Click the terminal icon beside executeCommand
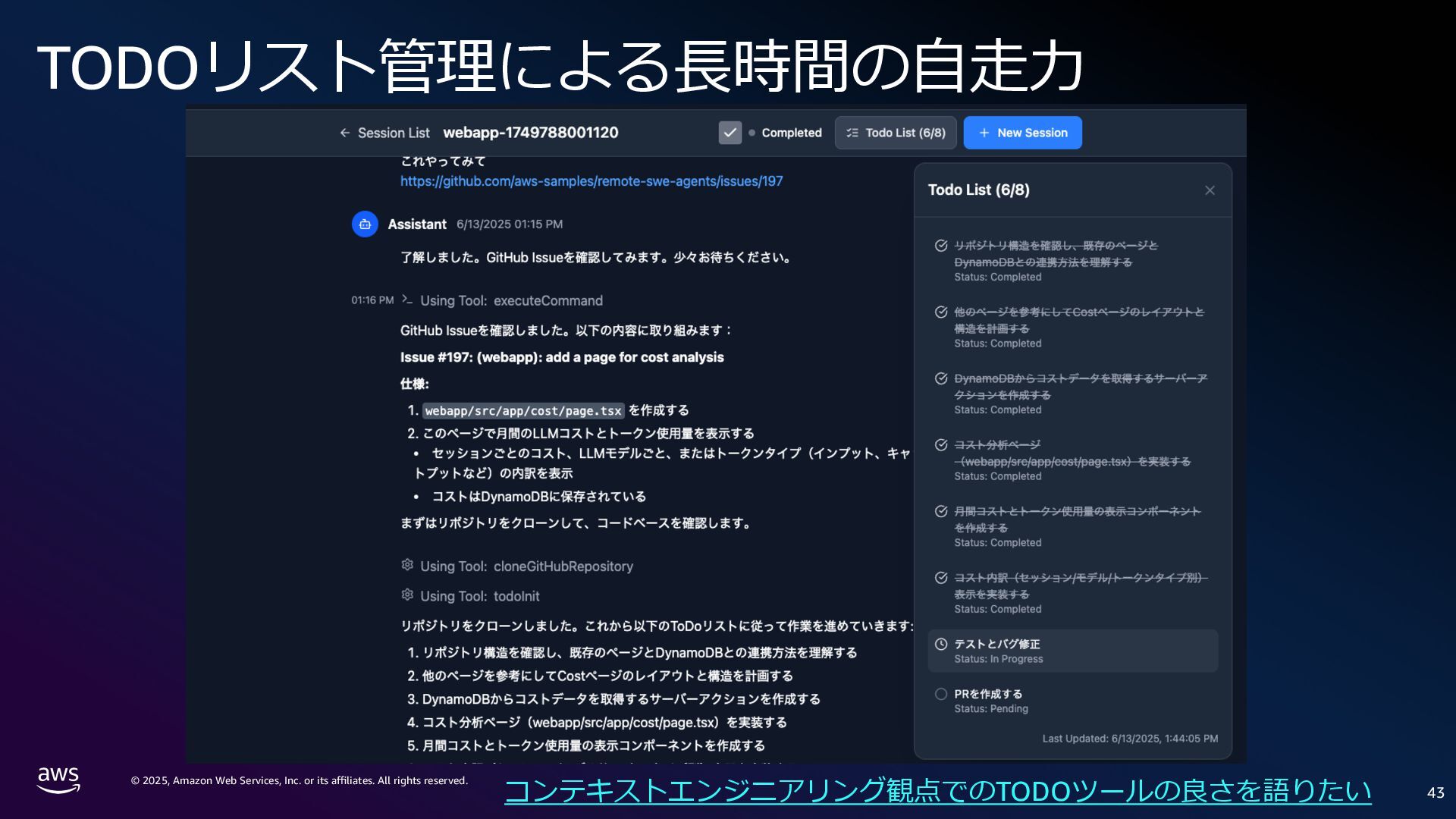The width and height of the screenshot is (1456, 819). (407, 300)
